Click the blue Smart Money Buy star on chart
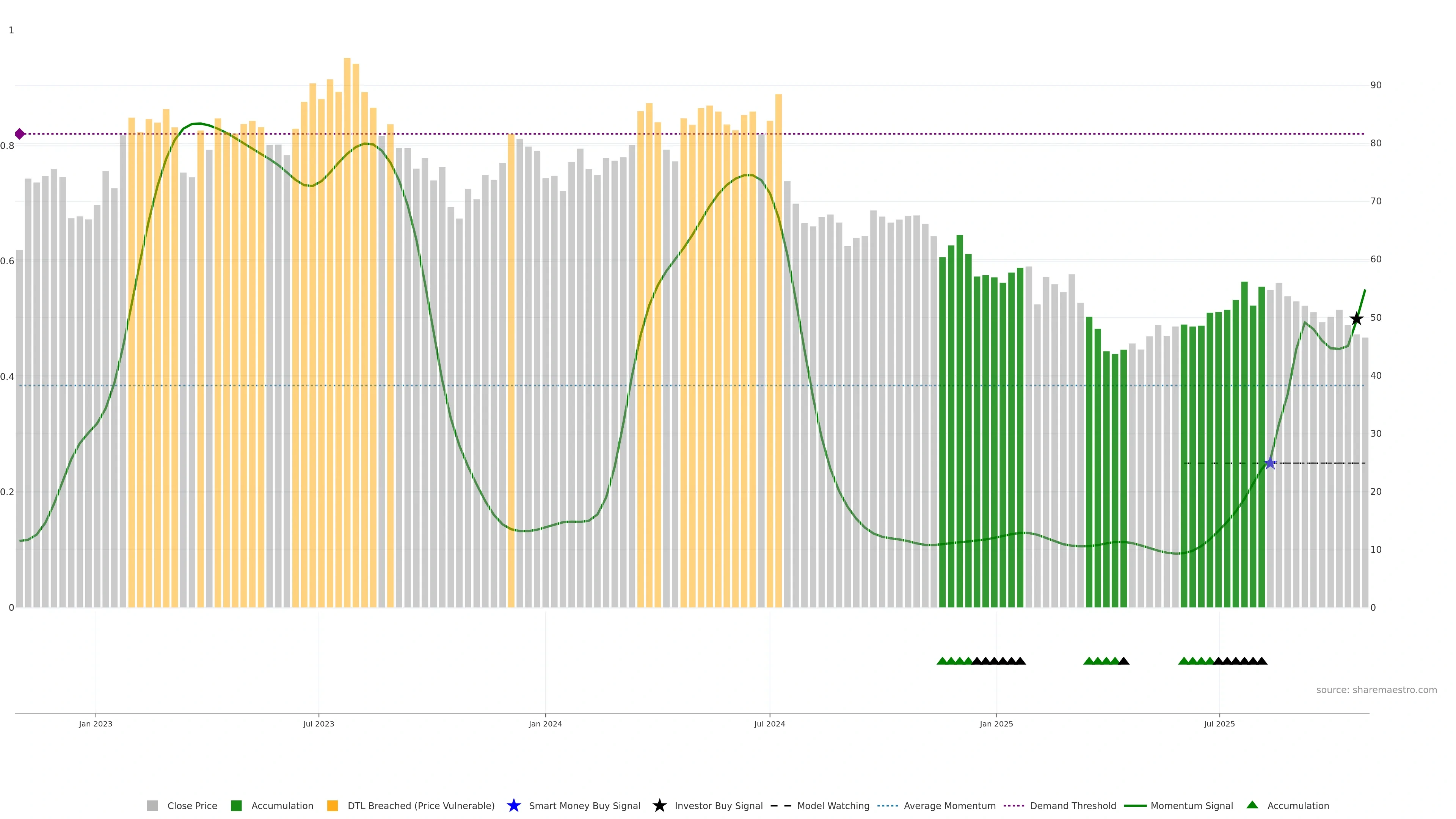1456x819 pixels. [1271, 463]
